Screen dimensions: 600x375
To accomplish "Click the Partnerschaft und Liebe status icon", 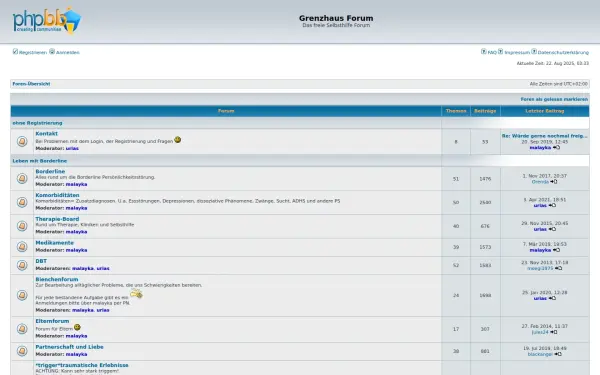I will pyautogui.click(x=22, y=351).
